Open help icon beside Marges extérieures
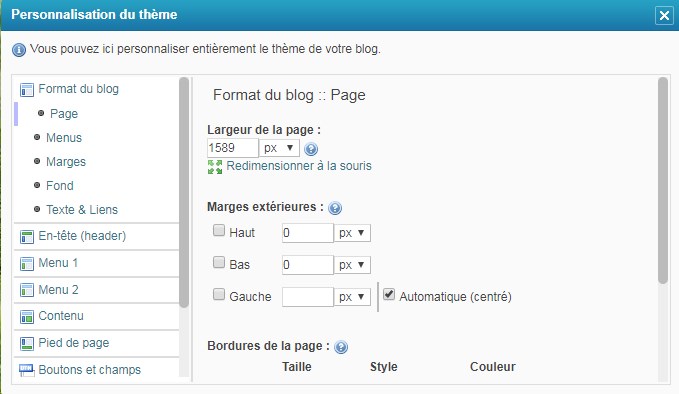The height and width of the screenshot is (394, 679). pyautogui.click(x=335, y=208)
